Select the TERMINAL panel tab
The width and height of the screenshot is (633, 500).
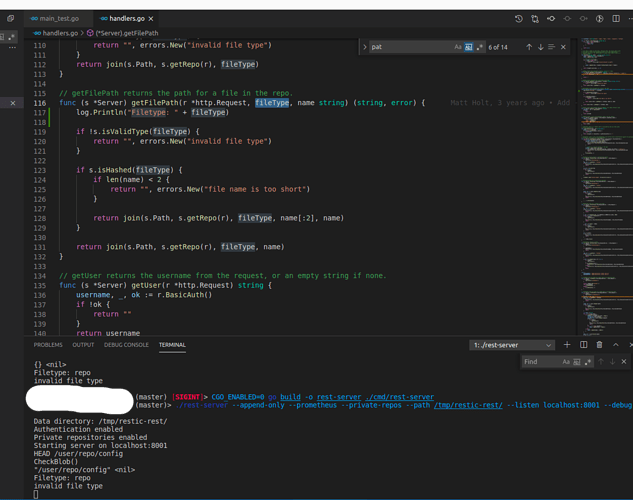172,345
